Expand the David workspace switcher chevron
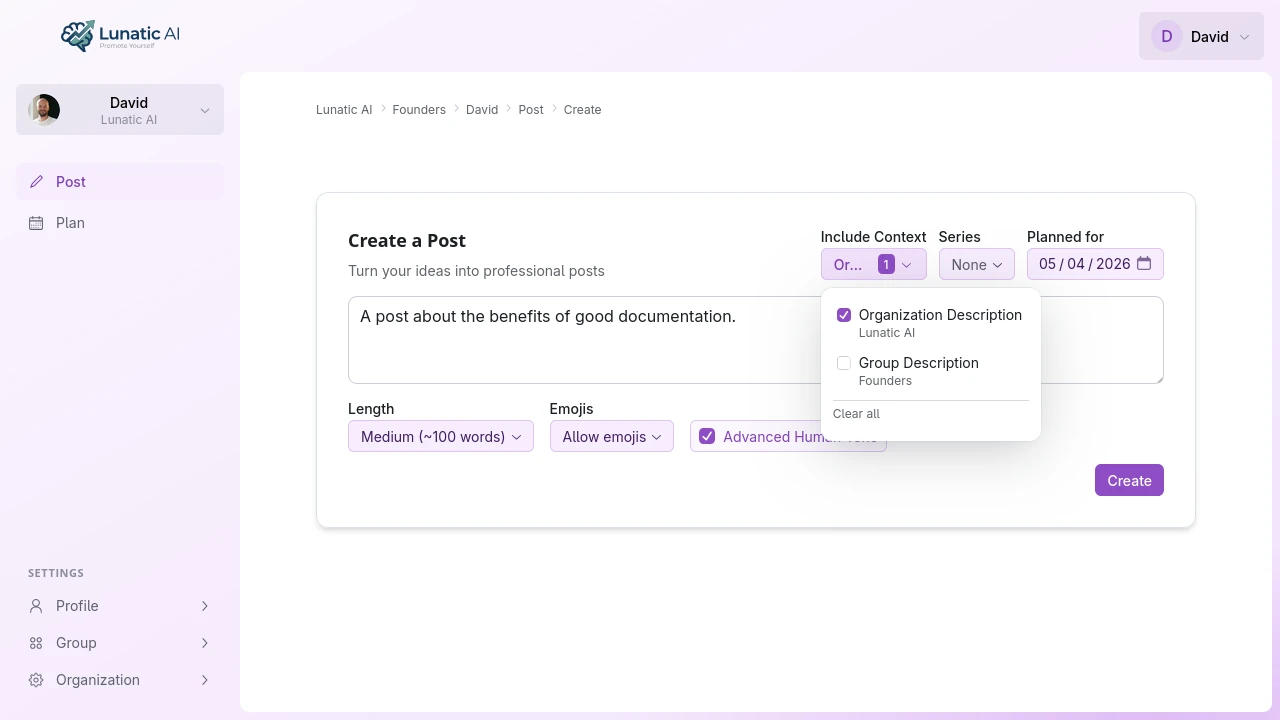The height and width of the screenshot is (720, 1280). point(205,110)
